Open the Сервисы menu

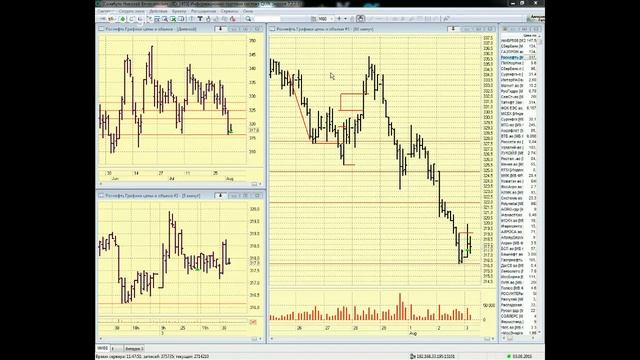click(x=229, y=11)
